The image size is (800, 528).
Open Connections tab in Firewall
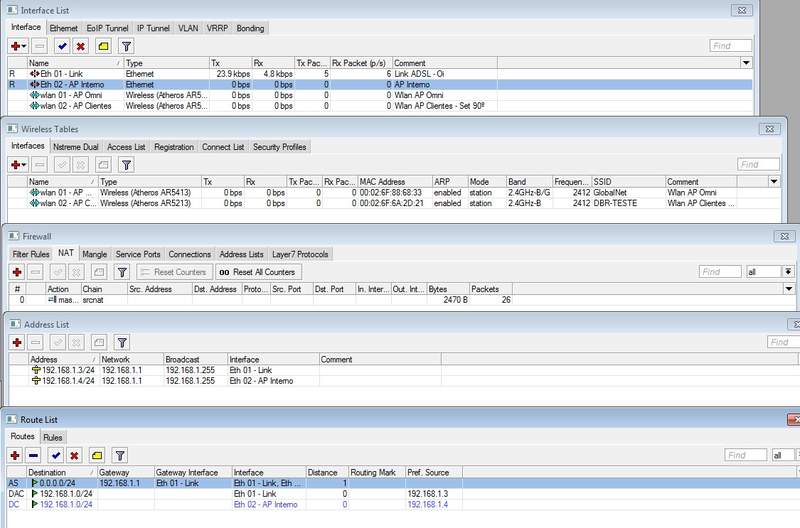190,254
